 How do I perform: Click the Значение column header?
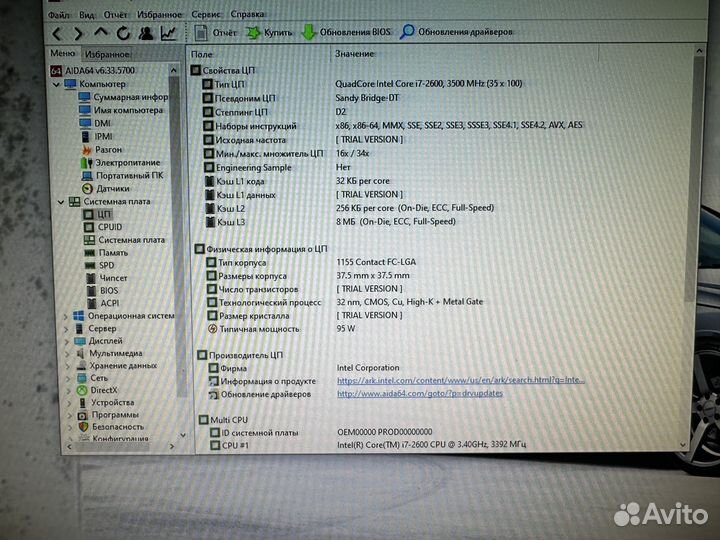point(354,54)
